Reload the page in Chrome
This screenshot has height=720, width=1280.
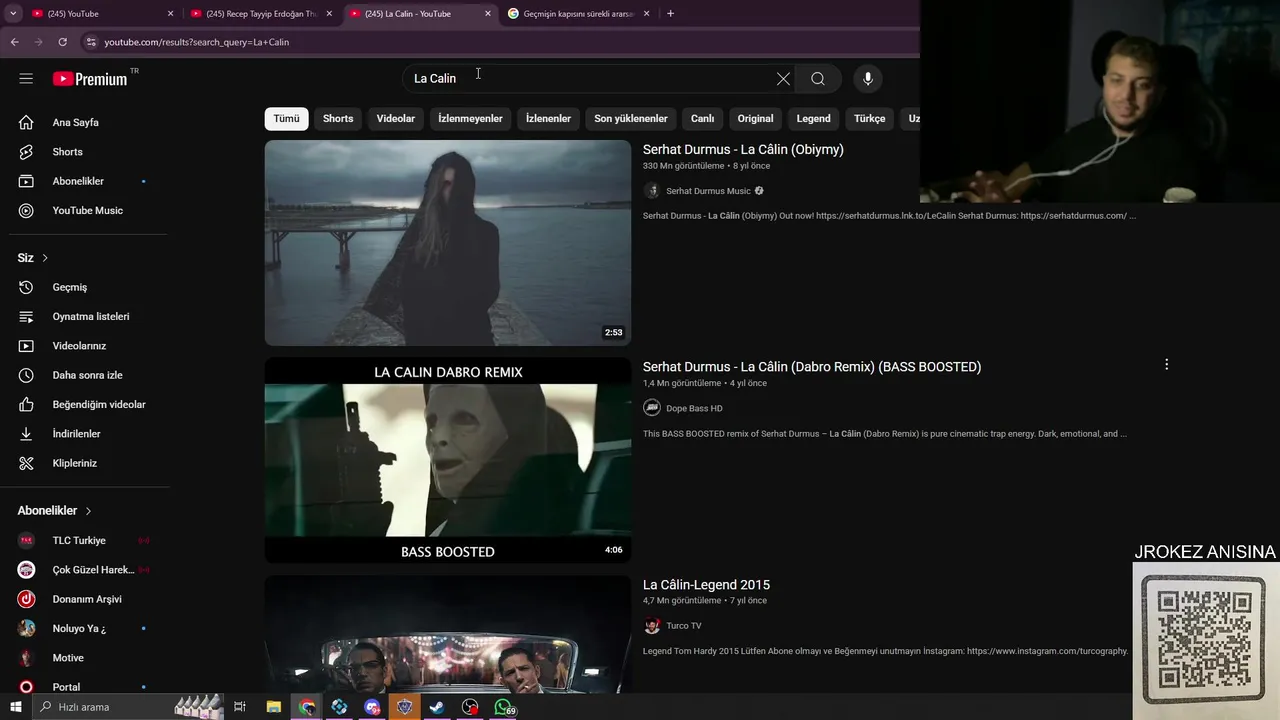[62, 42]
